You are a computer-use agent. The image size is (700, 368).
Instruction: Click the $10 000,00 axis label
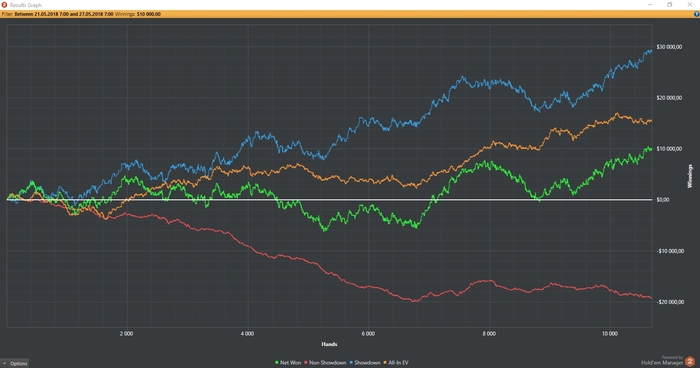(x=669, y=149)
